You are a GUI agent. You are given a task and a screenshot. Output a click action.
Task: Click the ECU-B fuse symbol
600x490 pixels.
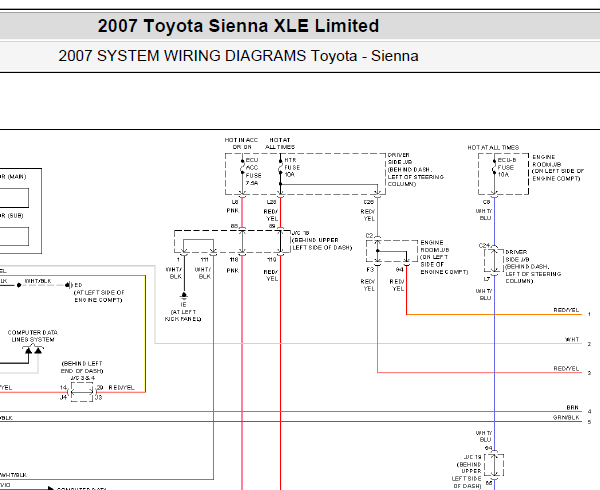(x=494, y=167)
